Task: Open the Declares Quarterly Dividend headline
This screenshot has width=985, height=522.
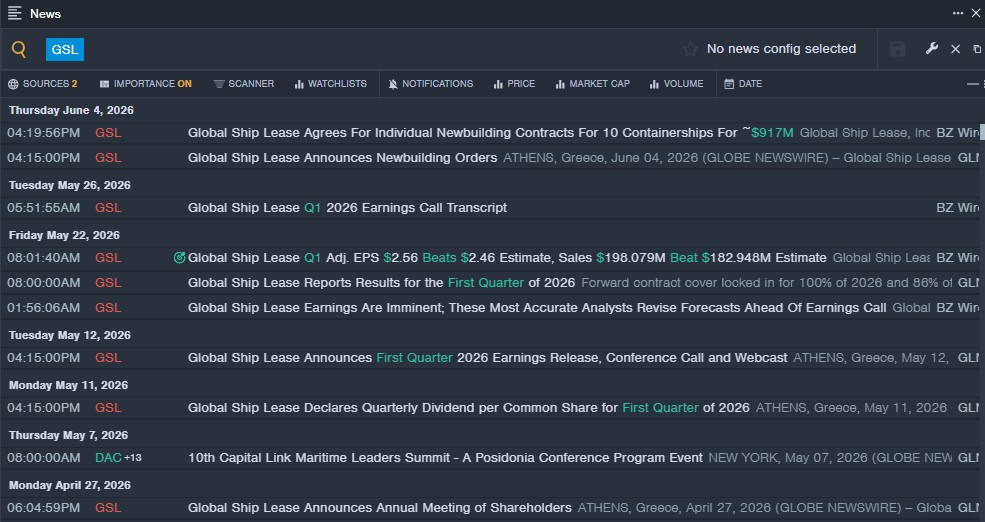Action: coord(469,408)
